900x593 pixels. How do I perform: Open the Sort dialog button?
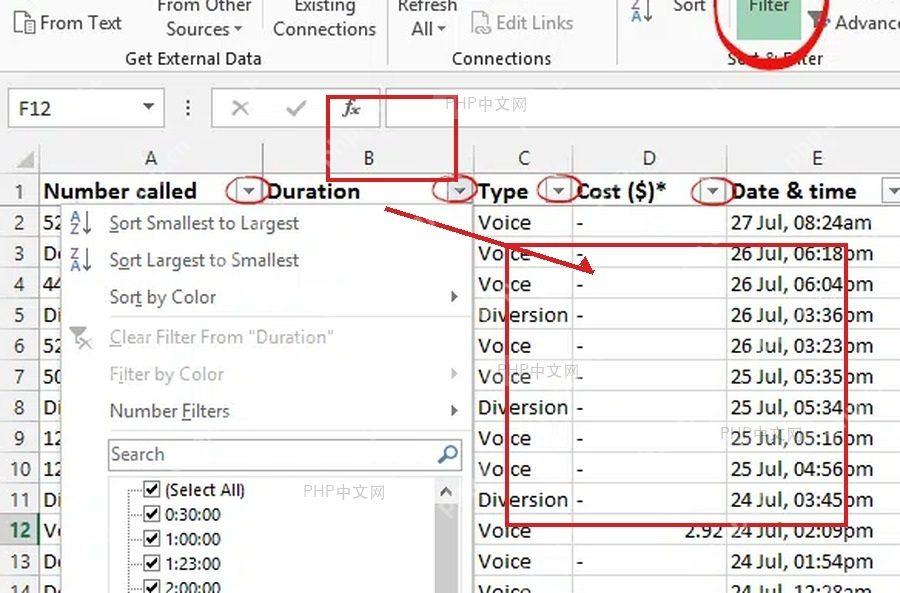pos(689,7)
